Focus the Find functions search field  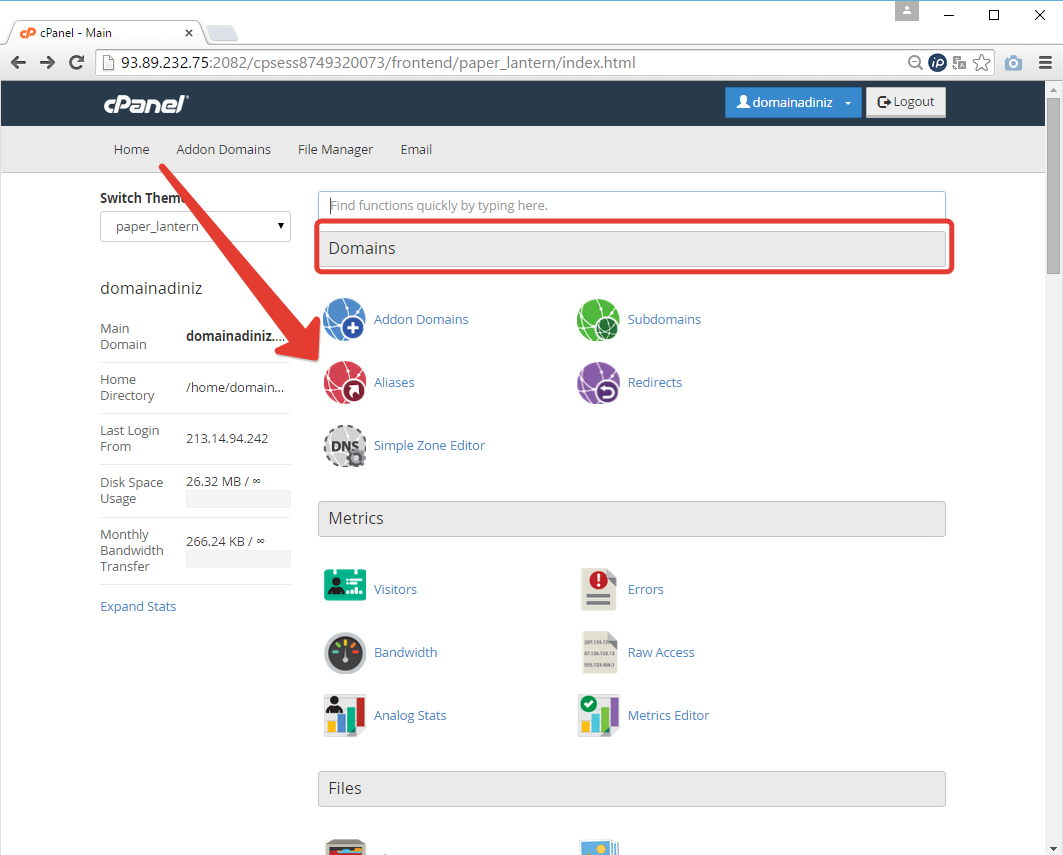(x=631, y=205)
